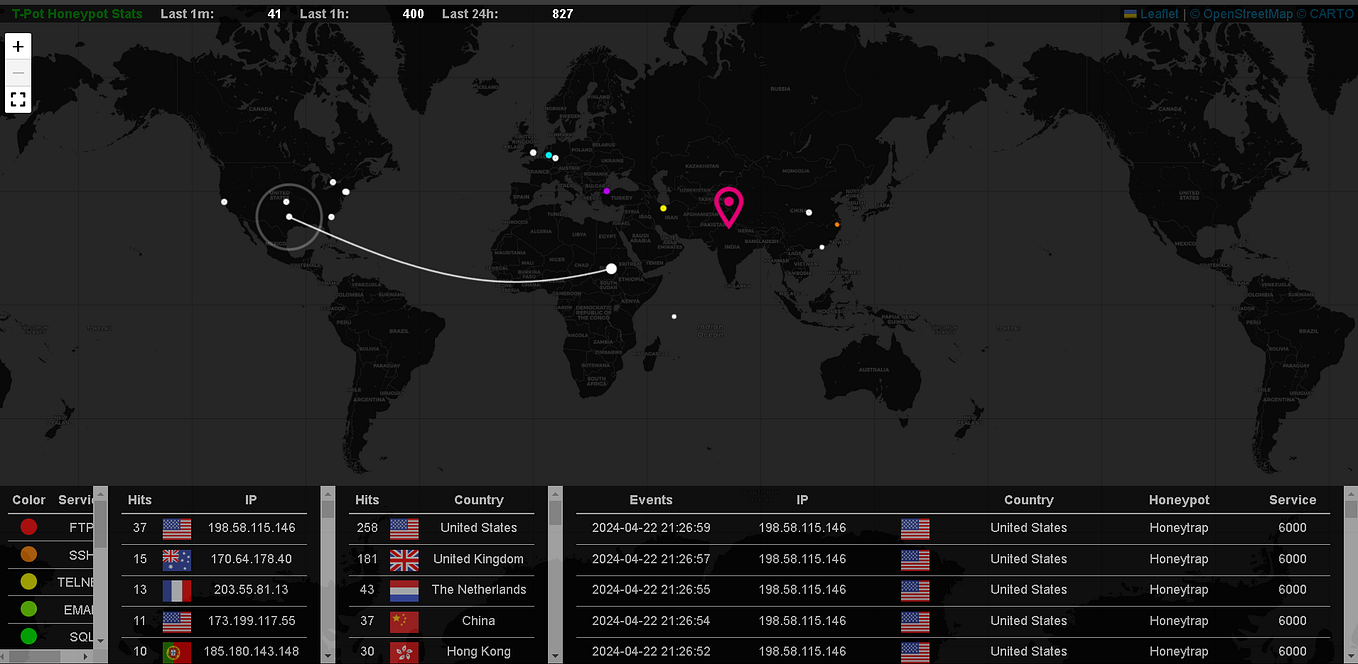Click Honeytrap in the 21:26:52 event row
This screenshot has width=1358, height=664.
(1179, 652)
